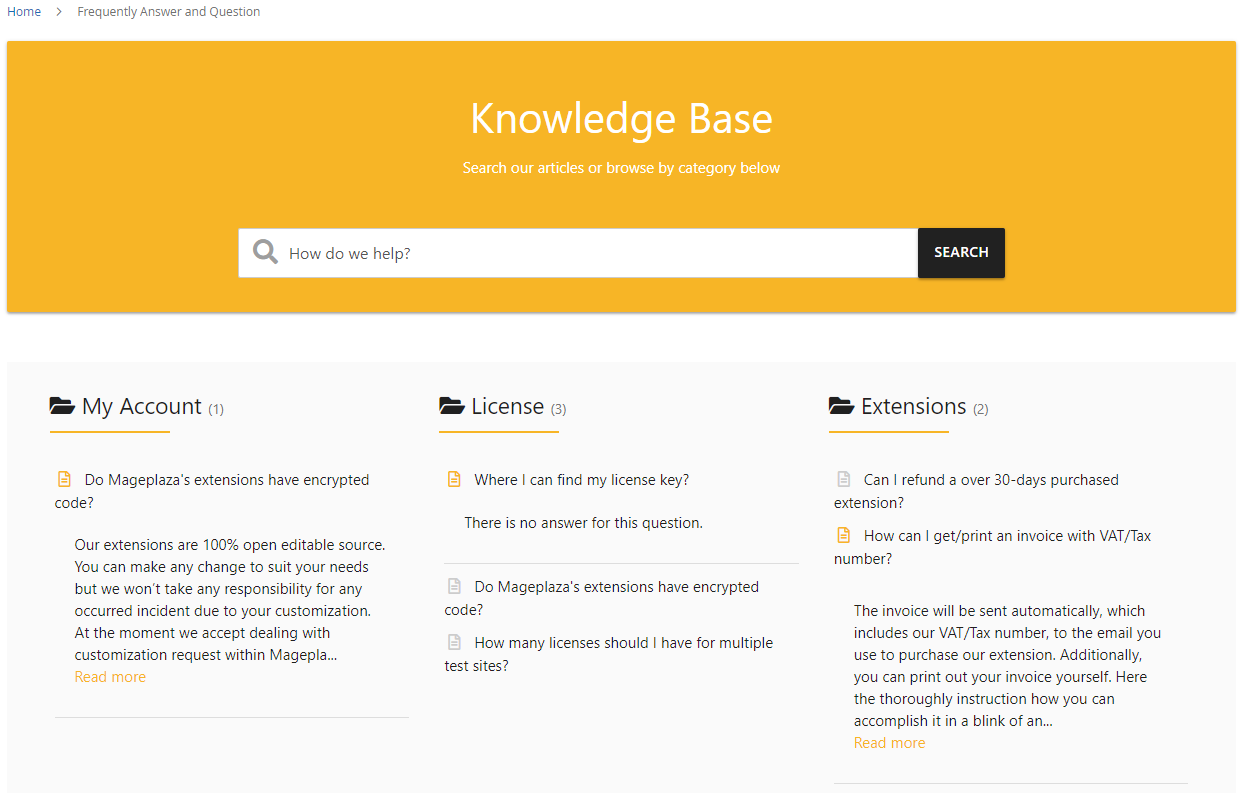This screenshot has width=1248, height=793.
Task: Click the magnifying glass search icon
Action: [x=265, y=252]
